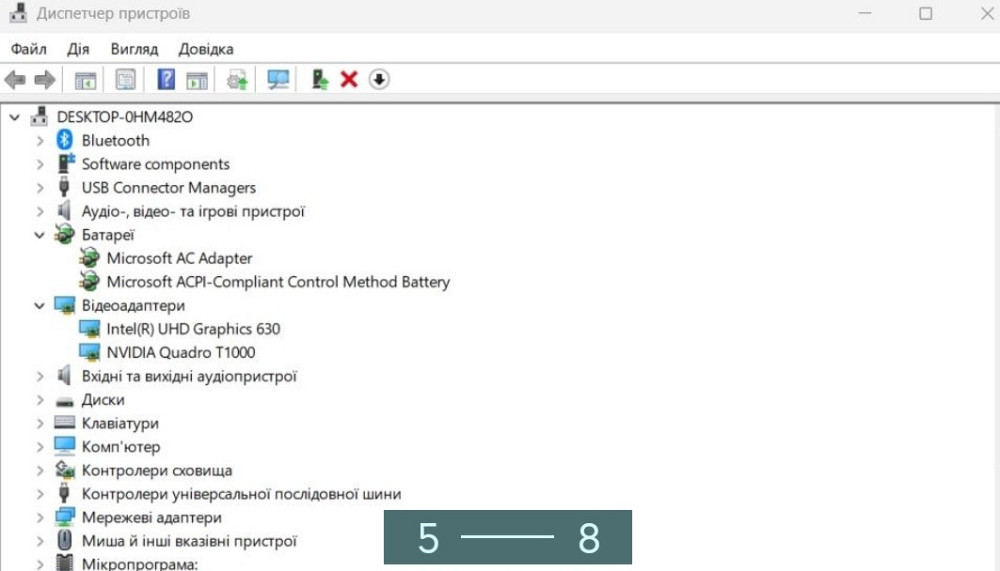The width and height of the screenshot is (1000, 571).
Task: Collapse the Відеоадаптери category
Action: (x=40, y=306)
